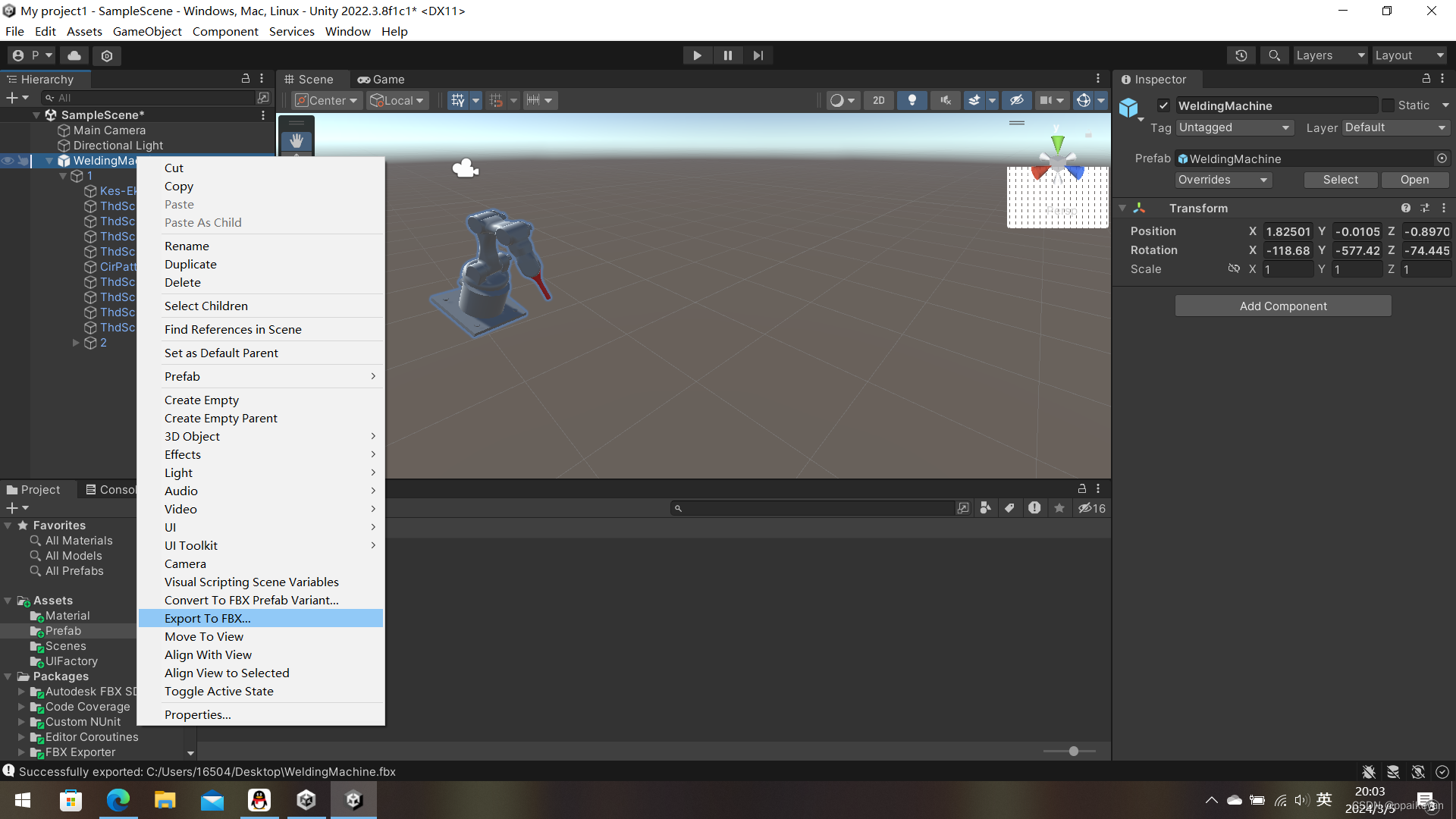Viewport: 1456px width, 819px height.
Task: Open the Overrides dropdown in the Inspector
Action: pyautogui.click(x=1223, y=180)
